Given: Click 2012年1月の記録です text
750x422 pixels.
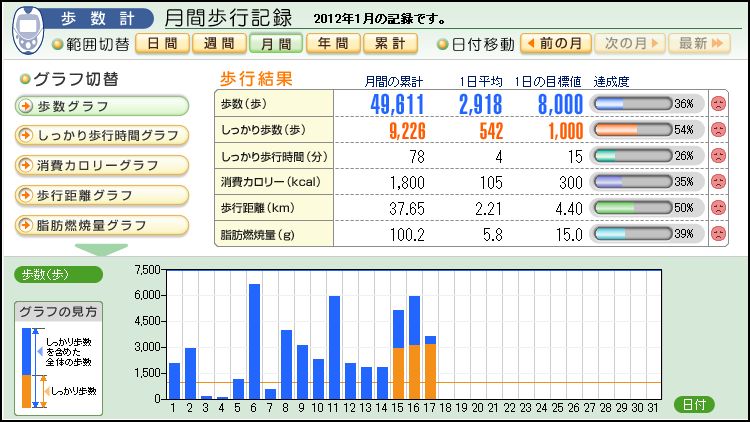Looking at the screenshot, I should tap(379, 19).
